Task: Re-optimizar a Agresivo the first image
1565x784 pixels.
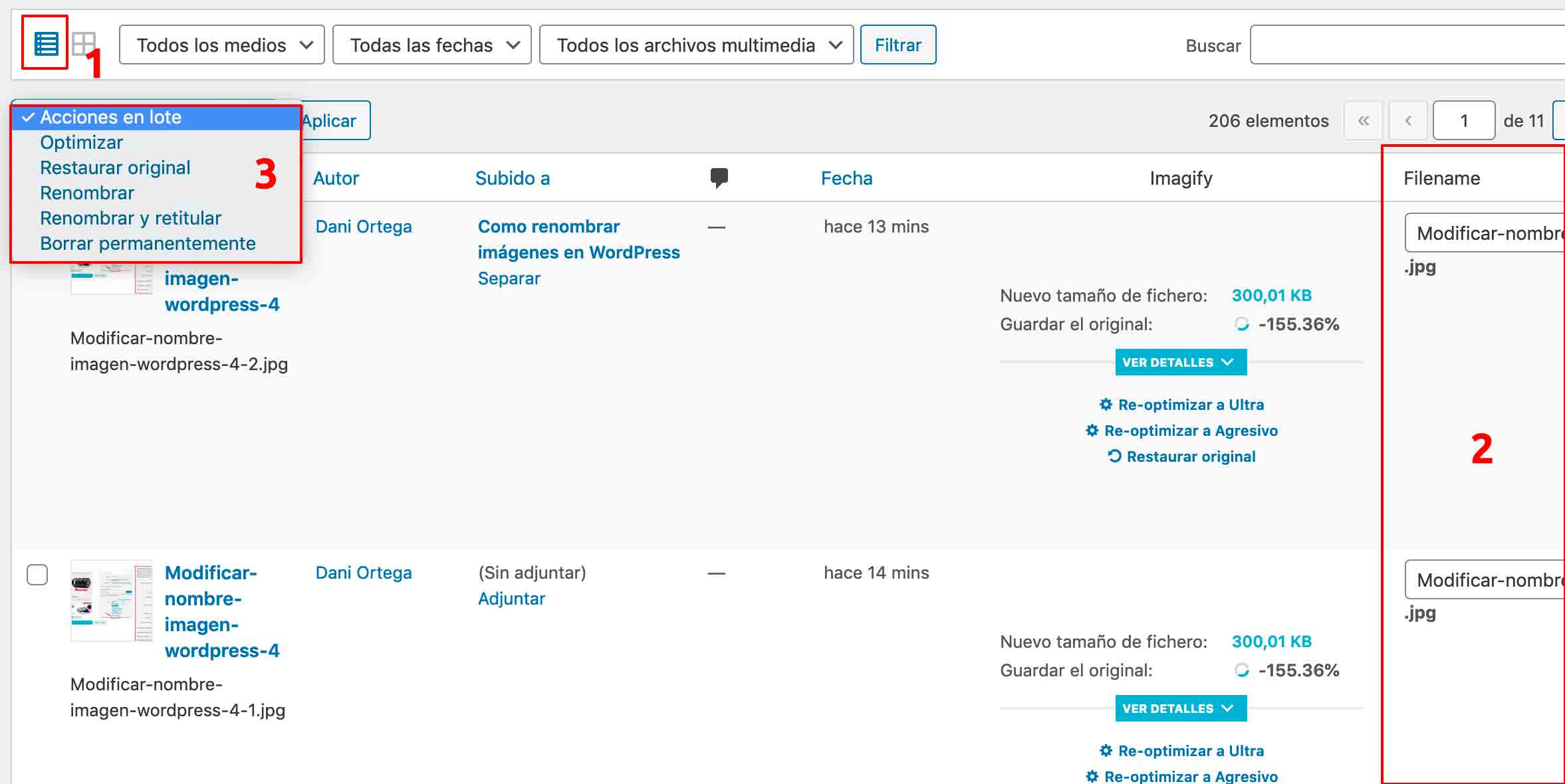Action: (x=1182, y=431)
